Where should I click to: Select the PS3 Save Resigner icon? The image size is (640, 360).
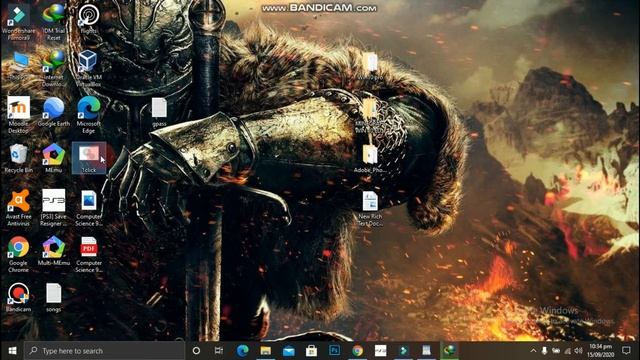pos(53,208)
